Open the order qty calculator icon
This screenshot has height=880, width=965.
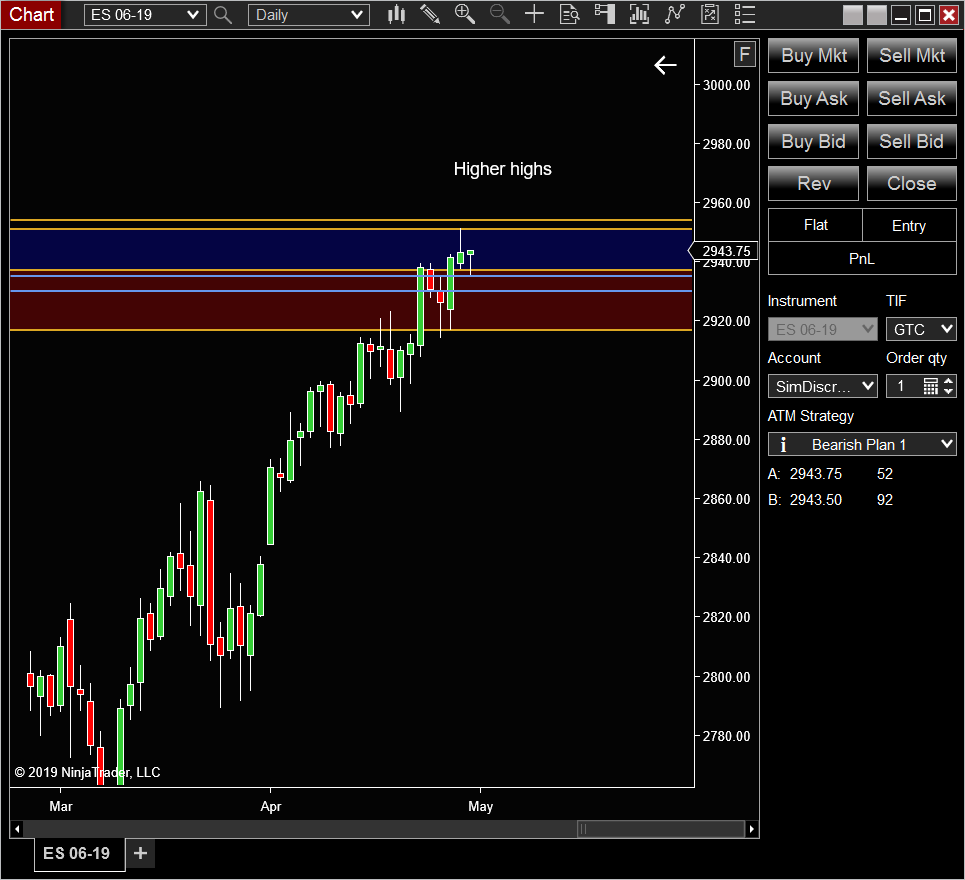pyautogui.click(x=931, y=386)
